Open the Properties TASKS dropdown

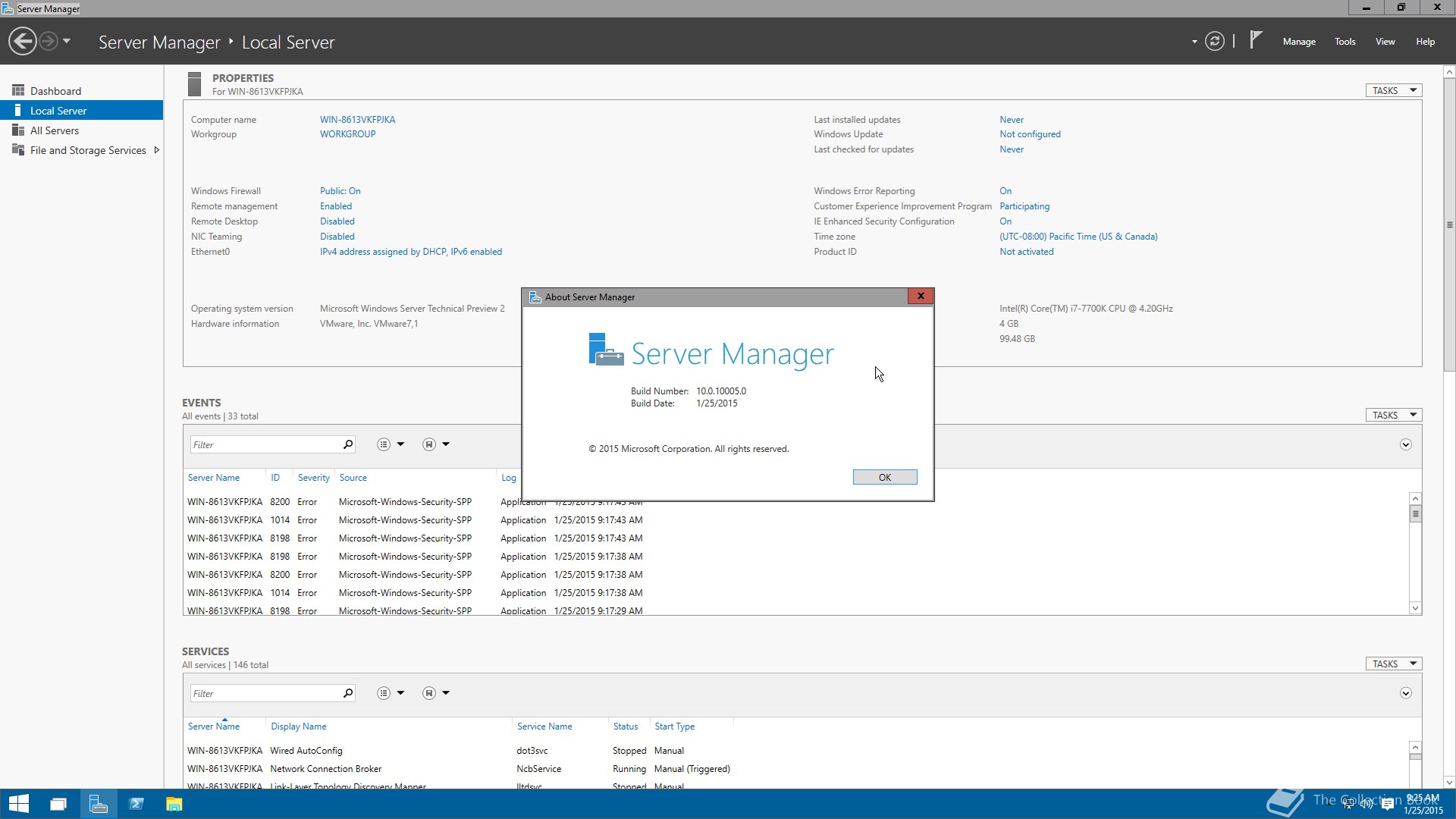pyautogui.click(x=1394, y=90)
